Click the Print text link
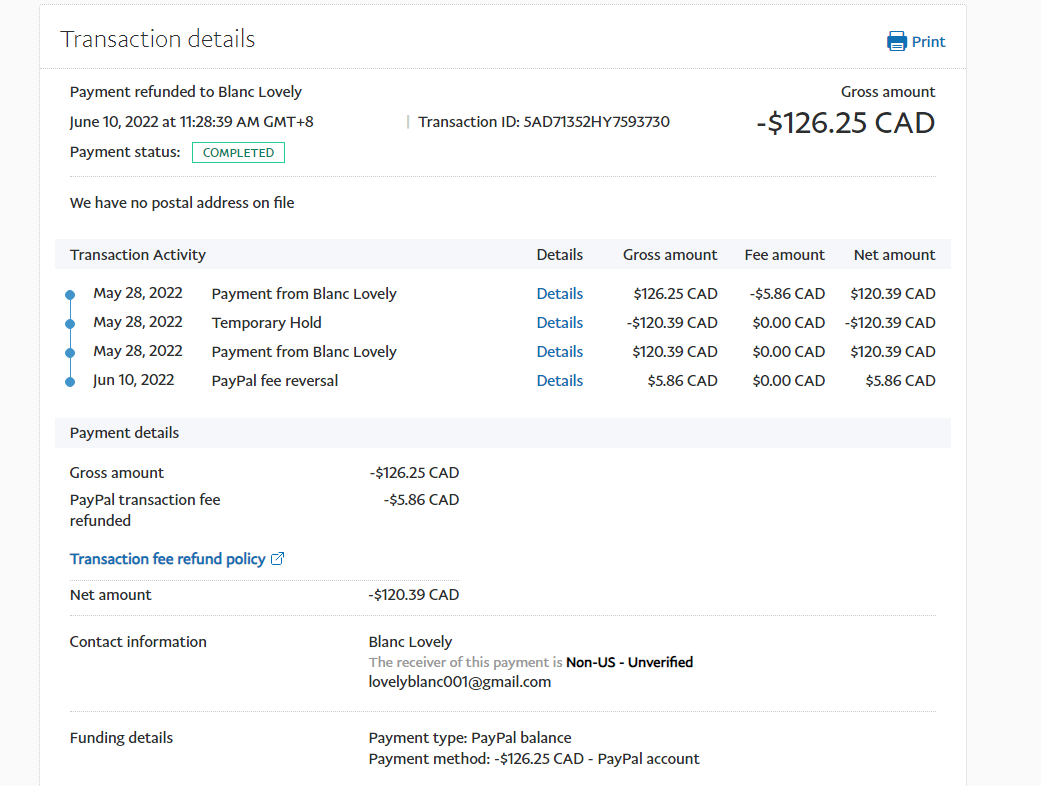Image resolution: width=1041 pixels, height=786 pixels. (928, 42)
